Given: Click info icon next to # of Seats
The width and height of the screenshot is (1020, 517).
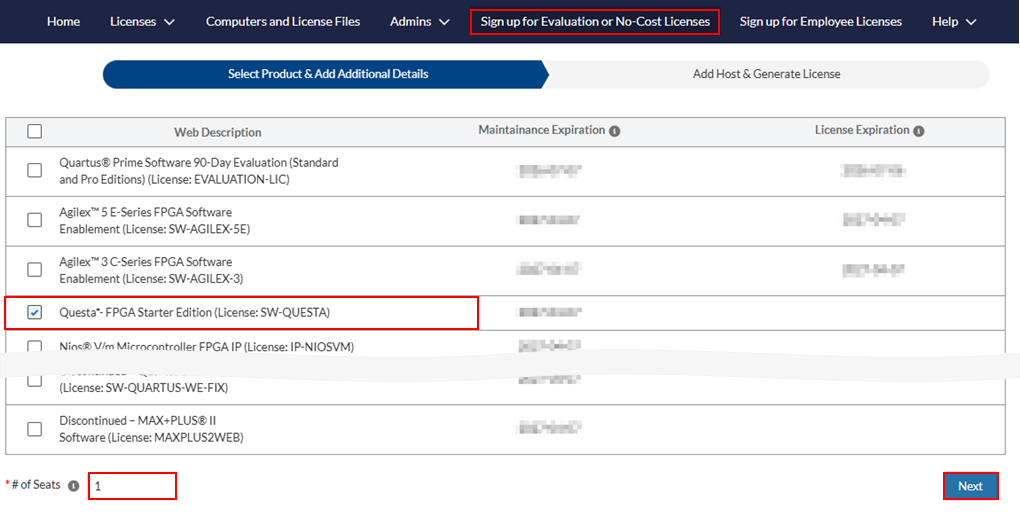Looking at the screenshot, I should [73, 486].
